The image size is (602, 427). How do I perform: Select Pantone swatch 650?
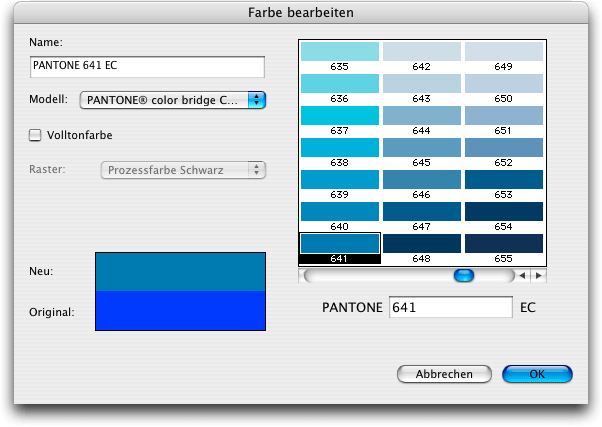tap(504, 83)
